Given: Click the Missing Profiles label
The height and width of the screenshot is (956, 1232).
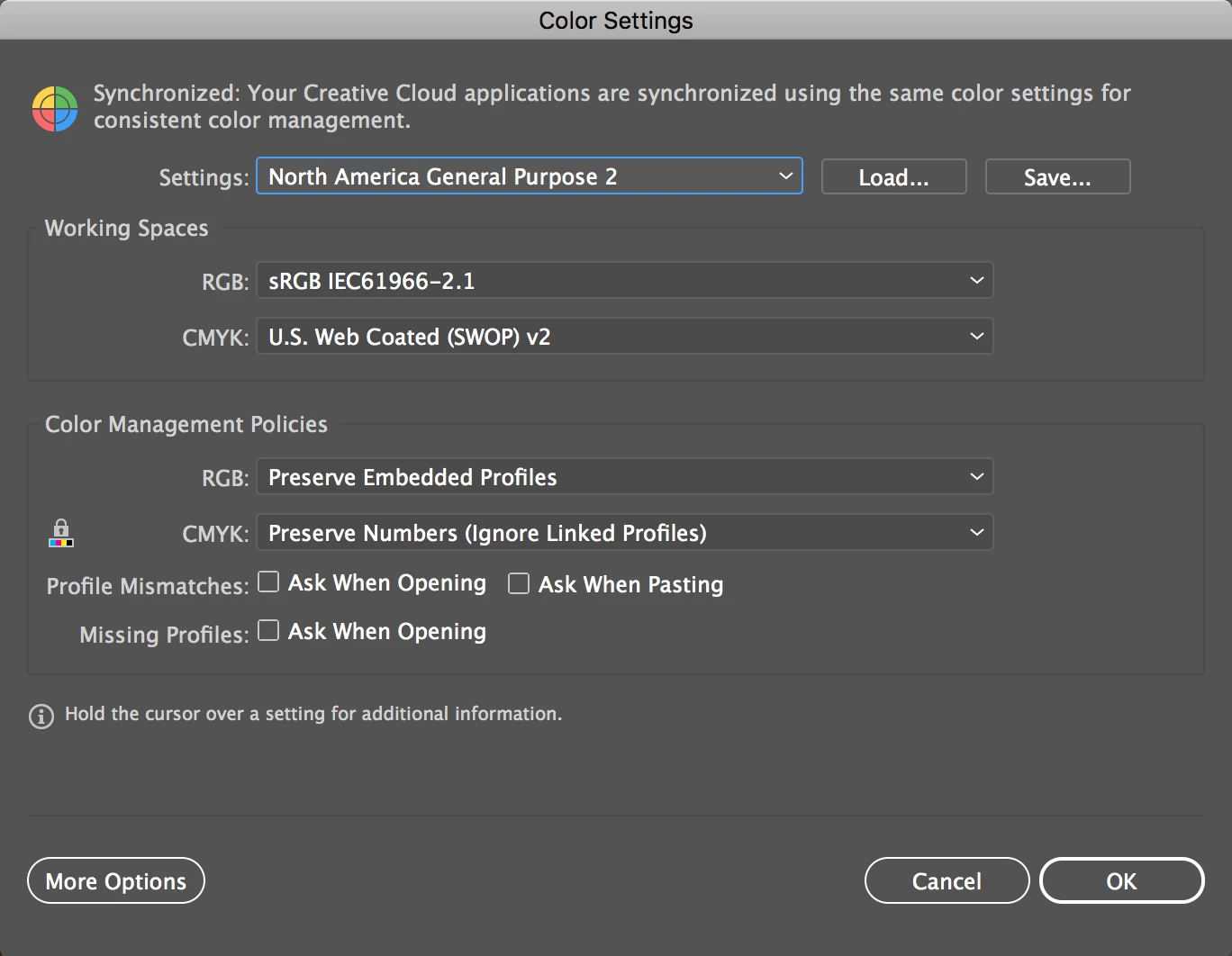Looking at the screenshot, I should click(x=164, y=635).
